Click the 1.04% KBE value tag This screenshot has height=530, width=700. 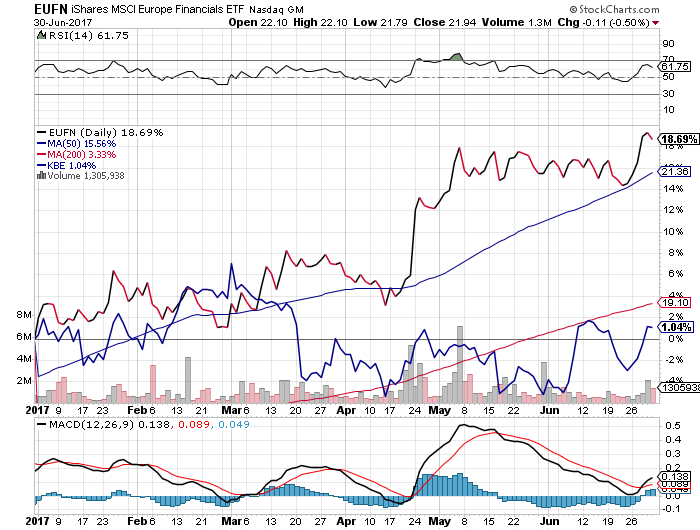tap(676, 327)
